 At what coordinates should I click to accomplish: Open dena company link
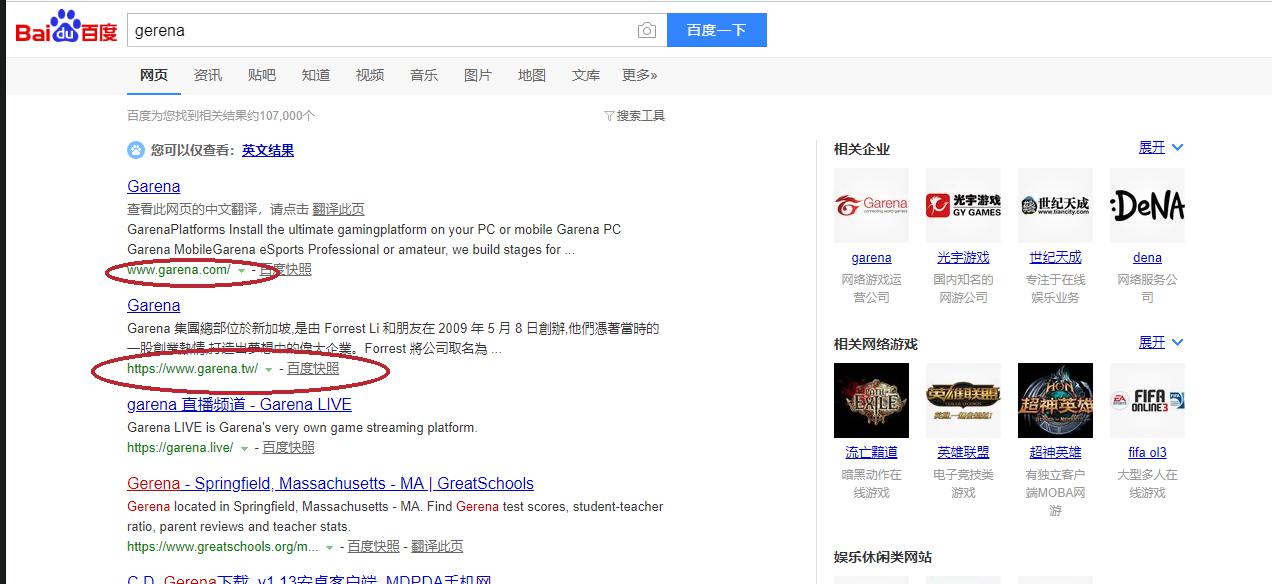point(1147,258)
